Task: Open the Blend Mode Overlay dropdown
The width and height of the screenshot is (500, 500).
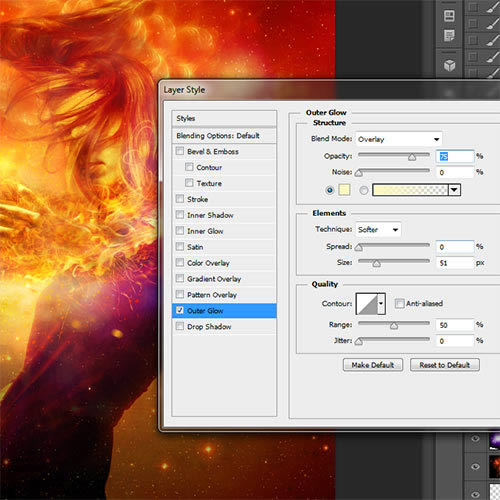Action: (x=399, y=139)
